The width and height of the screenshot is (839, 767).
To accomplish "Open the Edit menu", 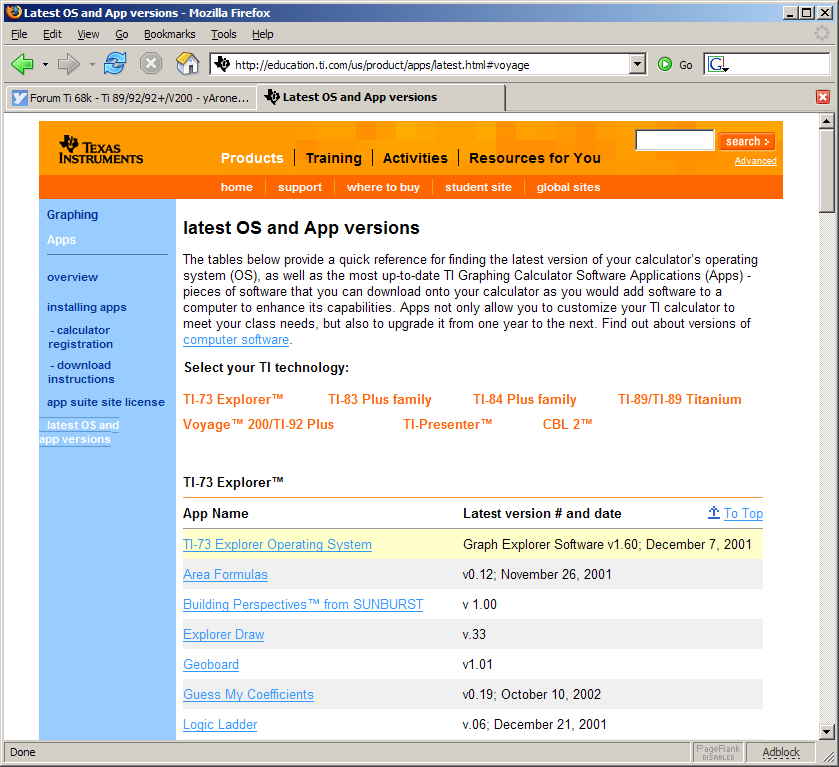I will 52,34.
